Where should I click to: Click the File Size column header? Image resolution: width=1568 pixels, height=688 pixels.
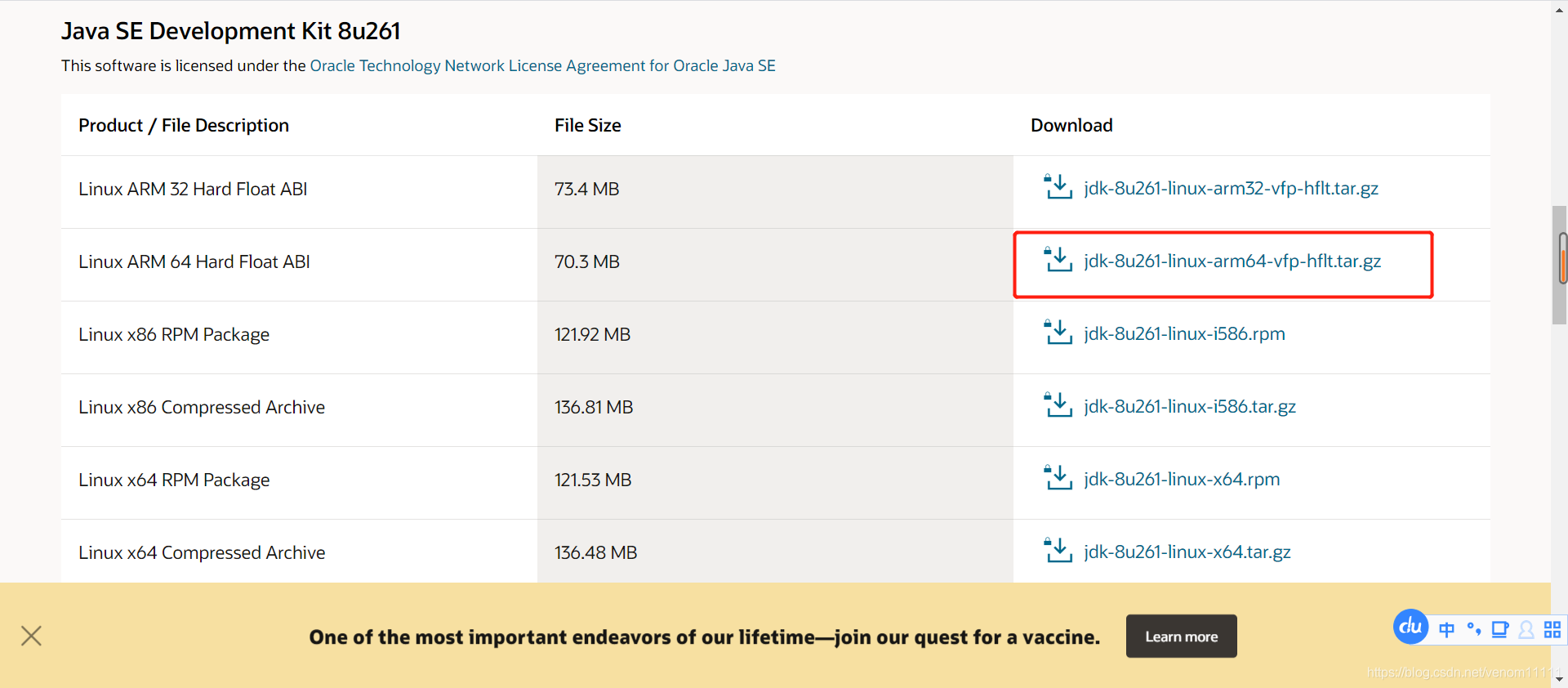coord(588,125)
